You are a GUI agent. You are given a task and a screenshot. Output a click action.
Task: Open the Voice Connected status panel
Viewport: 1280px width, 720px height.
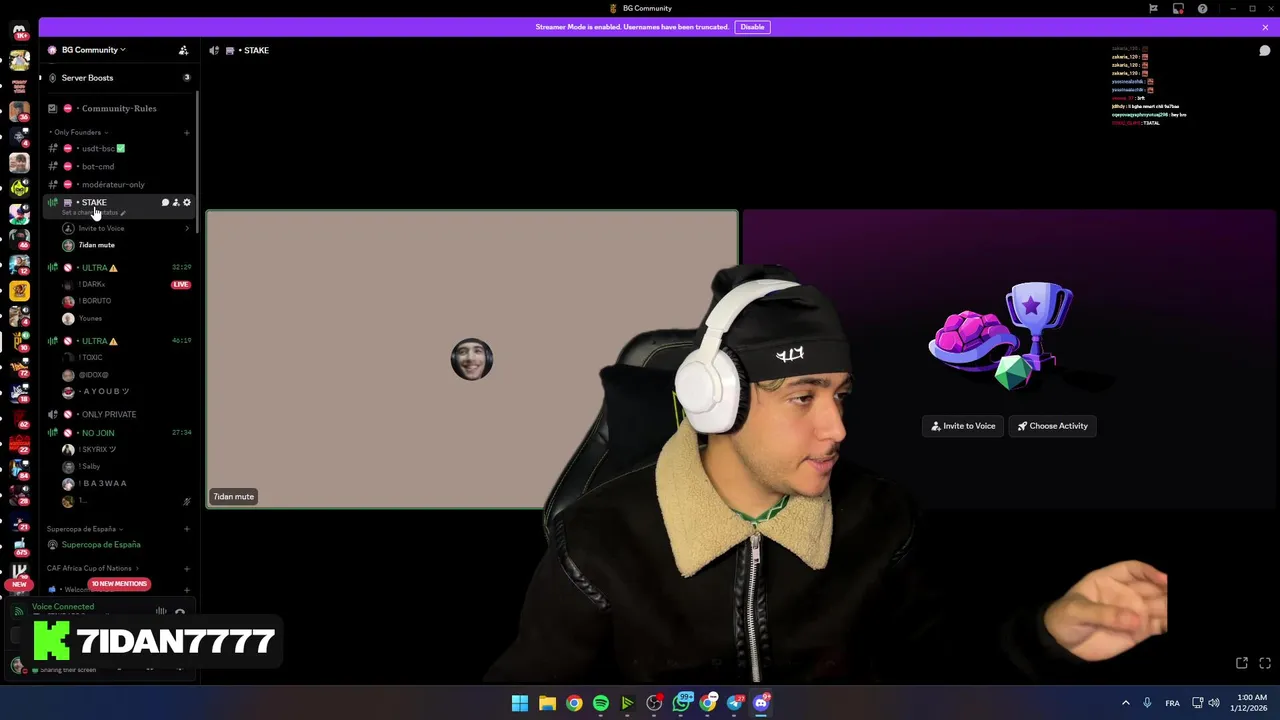(x=63, y=607)
